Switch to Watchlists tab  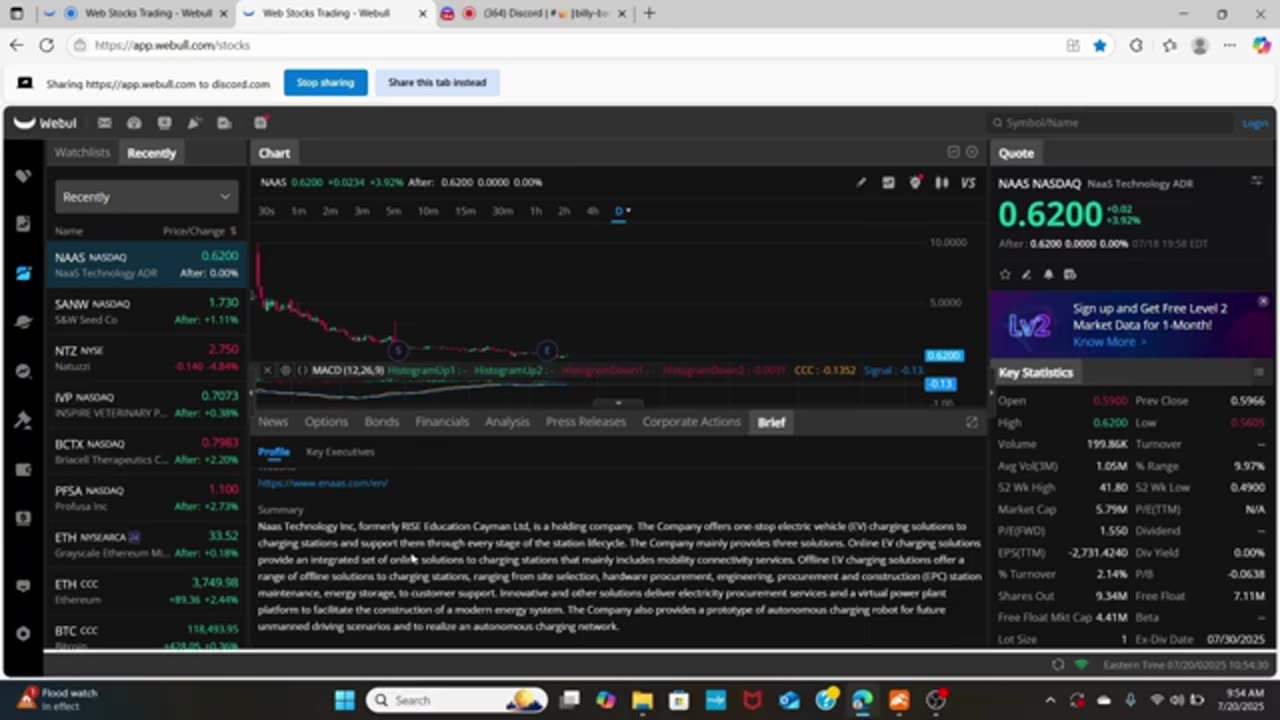[82, 153]
